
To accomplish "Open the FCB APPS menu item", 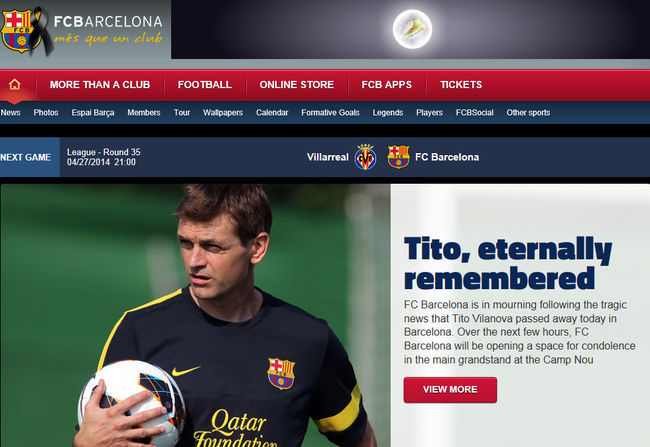I will (387, 85).
